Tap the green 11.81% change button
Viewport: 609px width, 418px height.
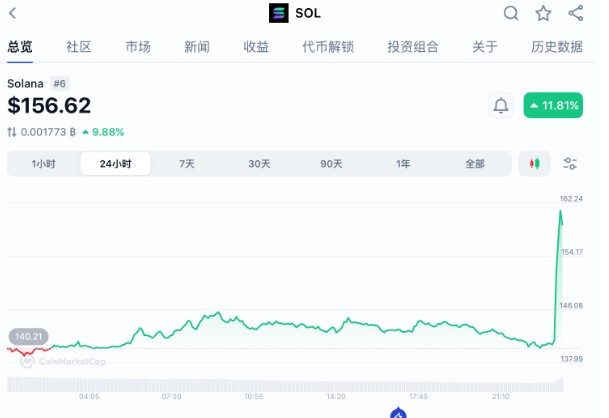click(x=553, y=105)
